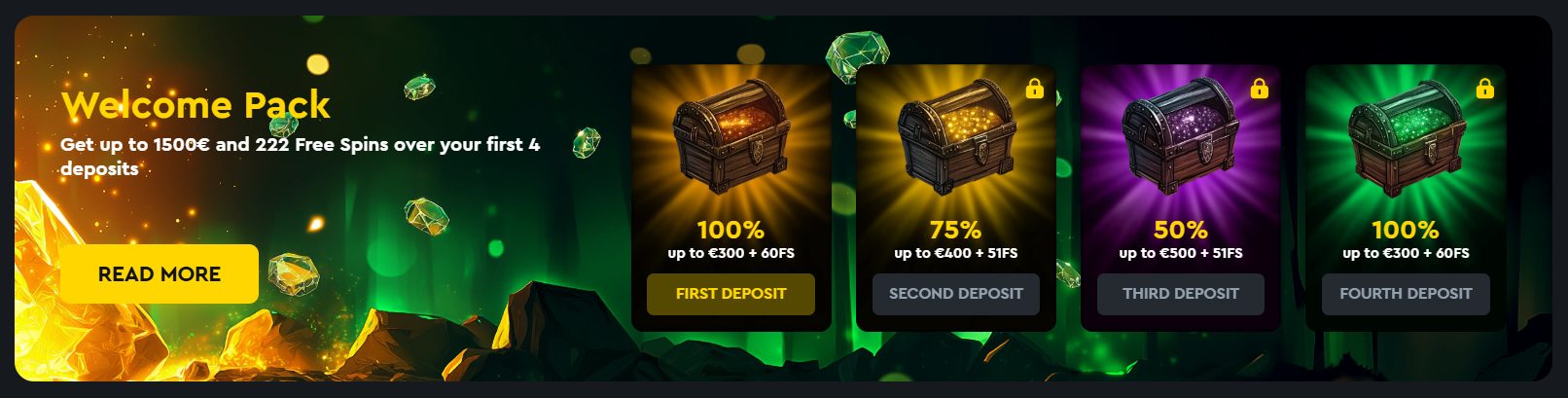Click the Welcome Pack heading
This screenshot has width=1568, height=398.
(196, 105)
